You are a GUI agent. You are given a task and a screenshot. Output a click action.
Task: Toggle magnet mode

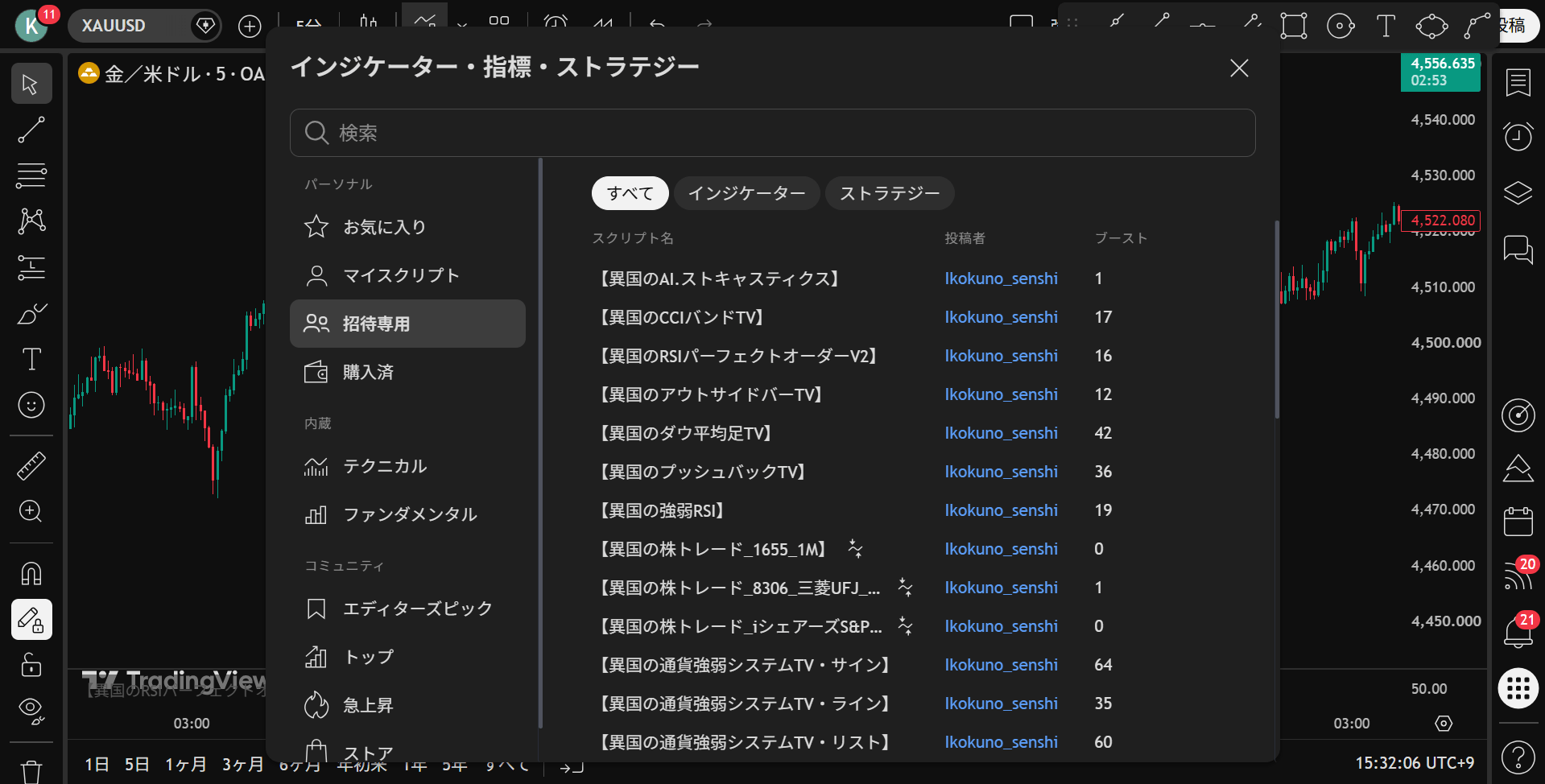(x=31, y=574)
